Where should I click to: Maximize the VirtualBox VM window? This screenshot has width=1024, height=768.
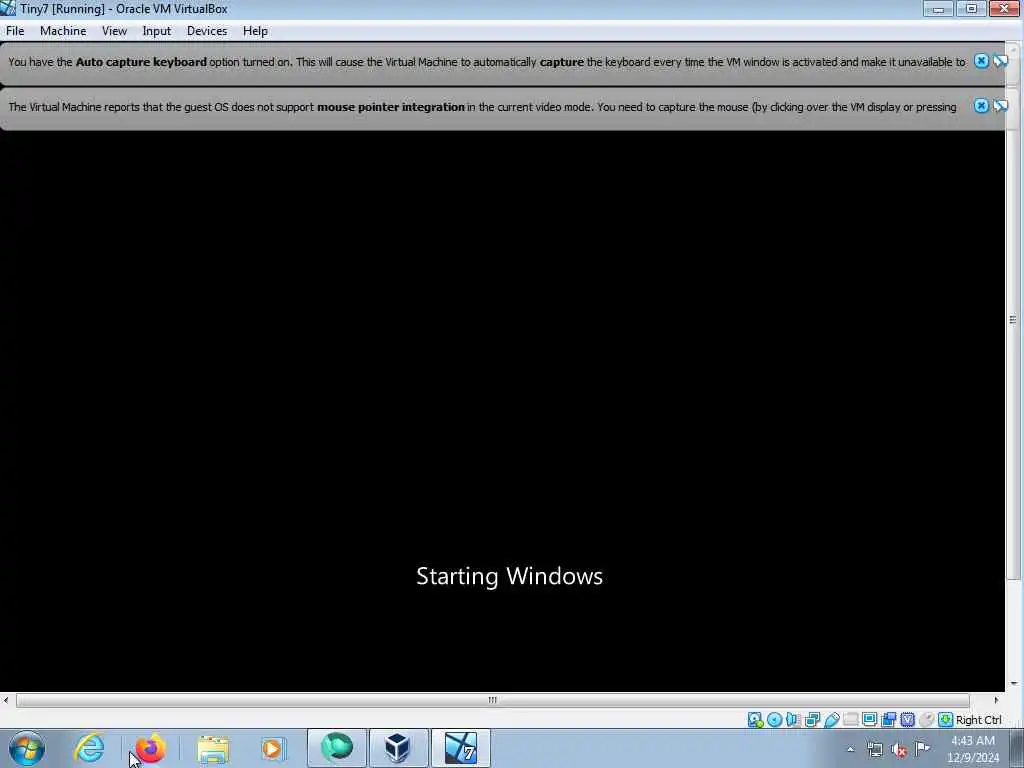click(x=971, y=8)
